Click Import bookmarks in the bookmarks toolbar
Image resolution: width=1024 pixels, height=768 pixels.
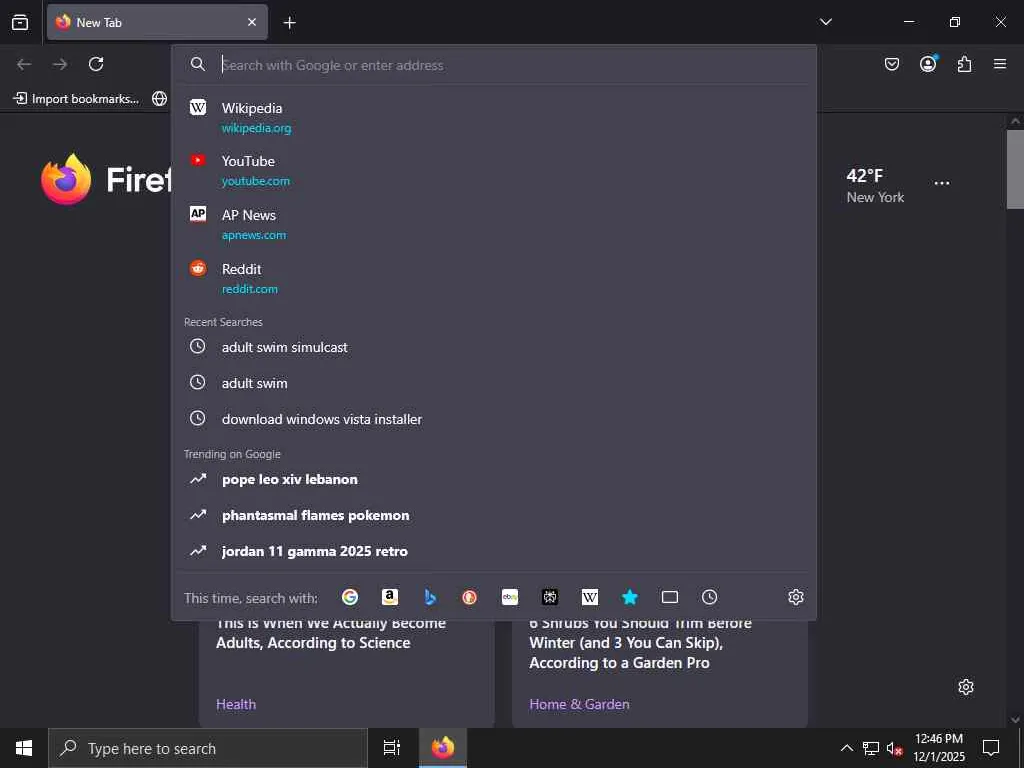(76, 99)
